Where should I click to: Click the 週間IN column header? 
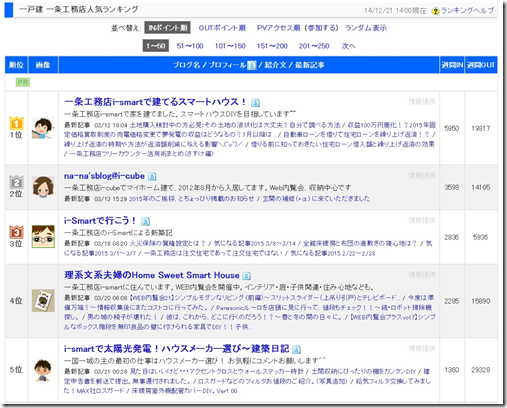click(x=452, y=65)
